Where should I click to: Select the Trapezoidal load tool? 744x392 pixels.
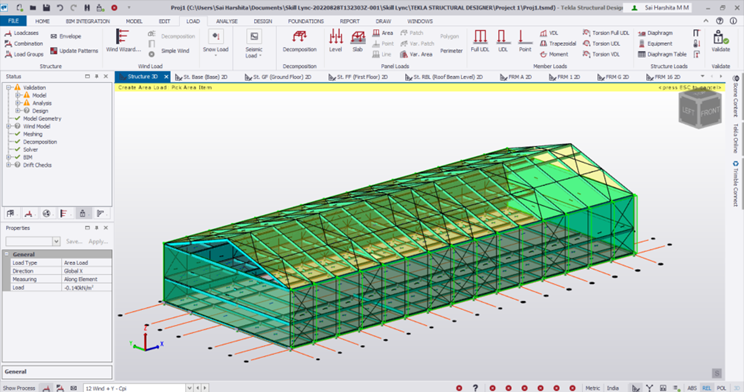coord(558,44)
